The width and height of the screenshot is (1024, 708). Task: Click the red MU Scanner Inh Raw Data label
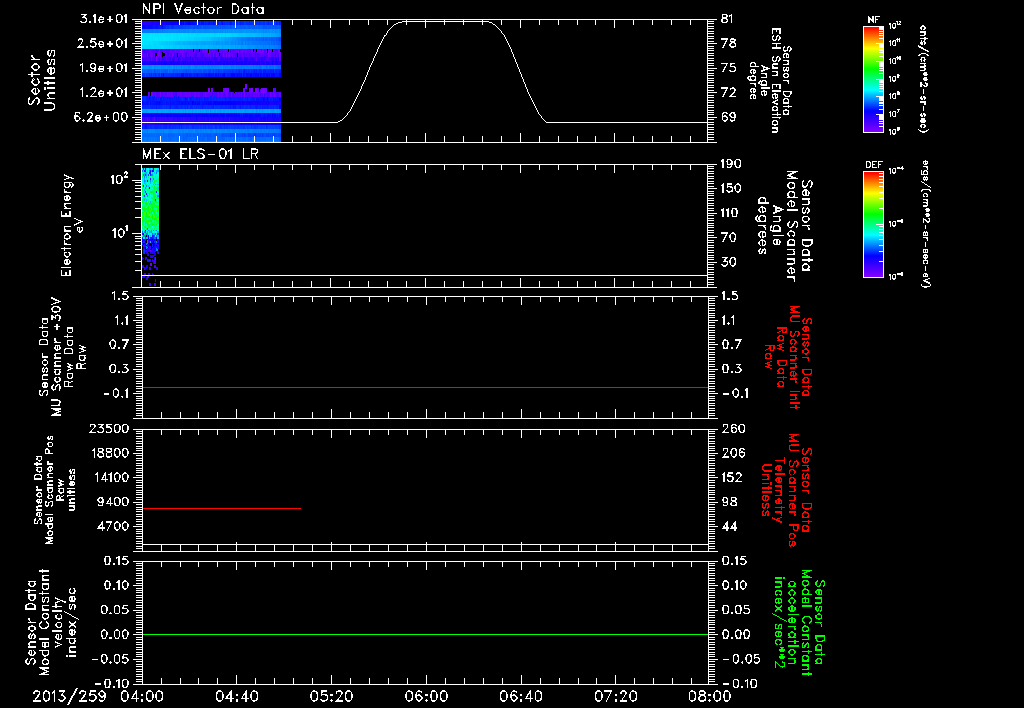pyautogui.click(x=787, y=357)
